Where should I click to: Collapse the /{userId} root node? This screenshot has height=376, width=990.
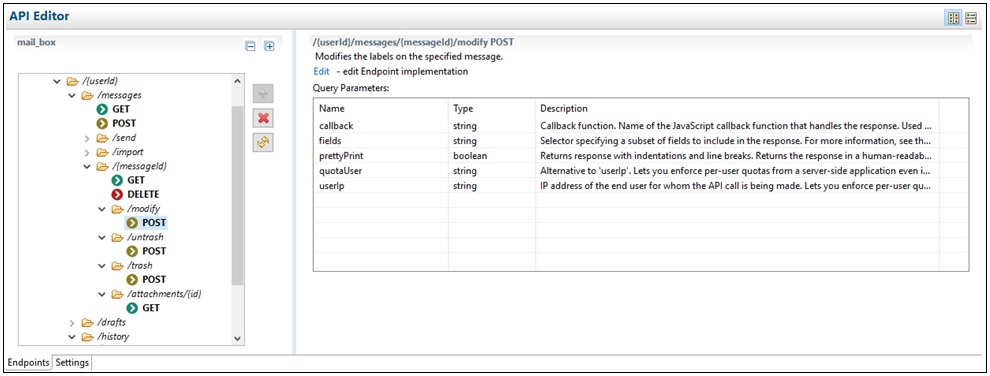pyautogui.click(x=57, y=81)
